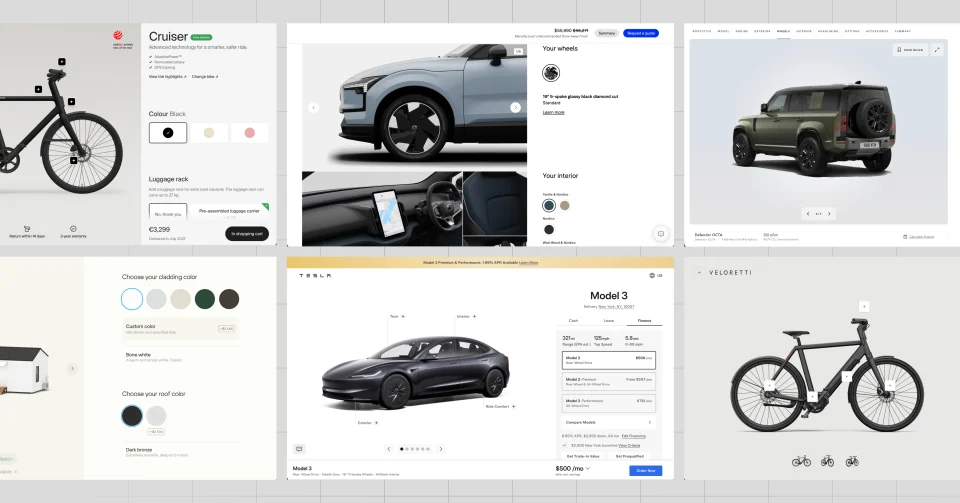Click Tesla next slide arrow
Viewport: 960px width, 503px height.
coord(441,449)
